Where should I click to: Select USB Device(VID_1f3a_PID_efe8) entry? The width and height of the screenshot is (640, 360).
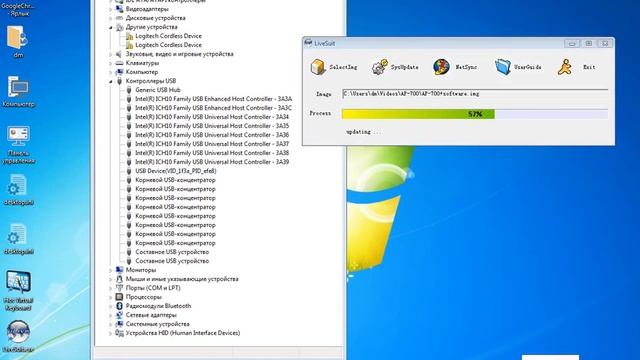(176, 171)
